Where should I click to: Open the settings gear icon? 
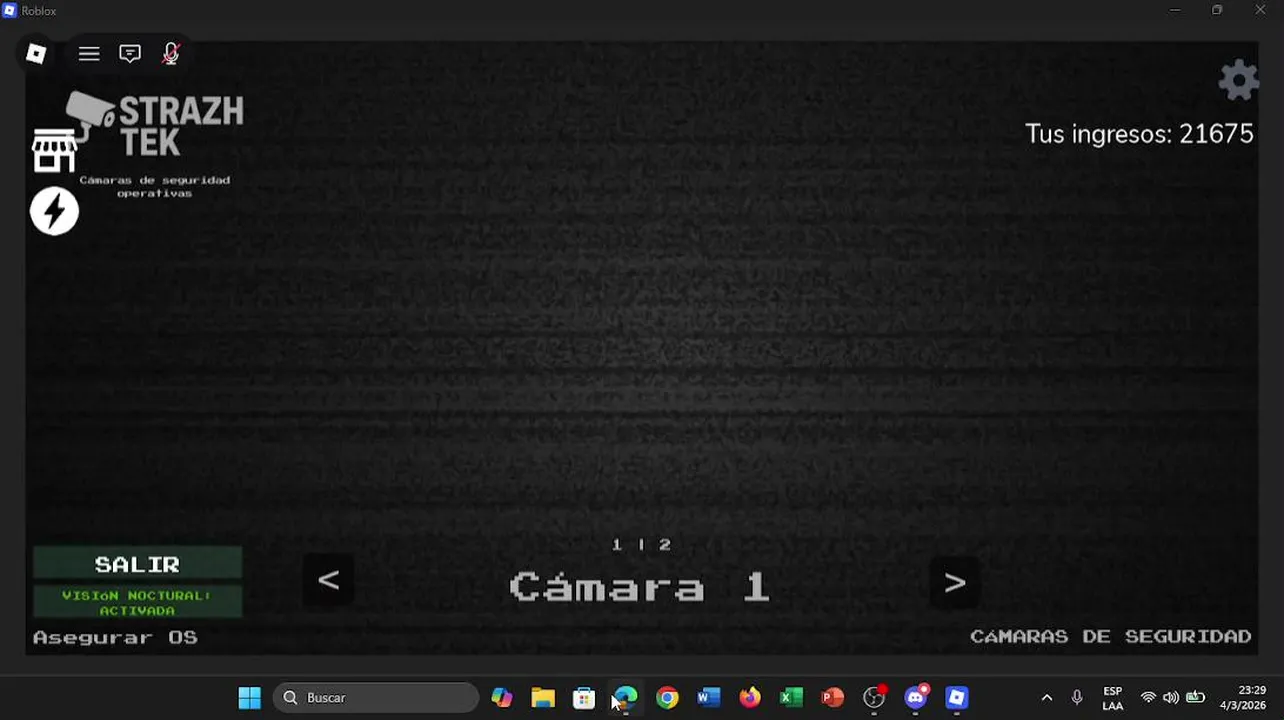coord(1238,80)
